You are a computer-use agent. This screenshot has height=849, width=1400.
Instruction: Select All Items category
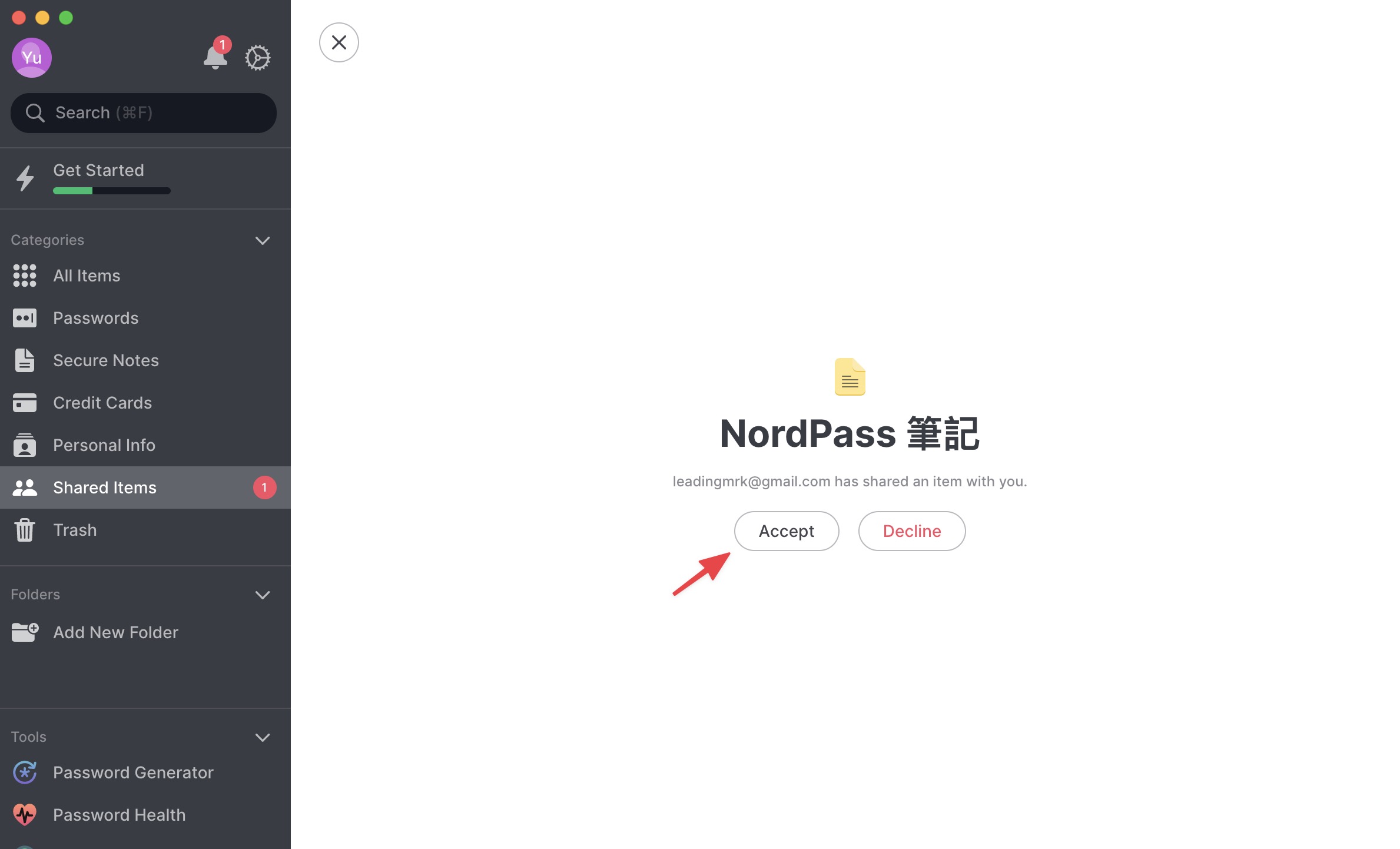[x=145, y=276]
